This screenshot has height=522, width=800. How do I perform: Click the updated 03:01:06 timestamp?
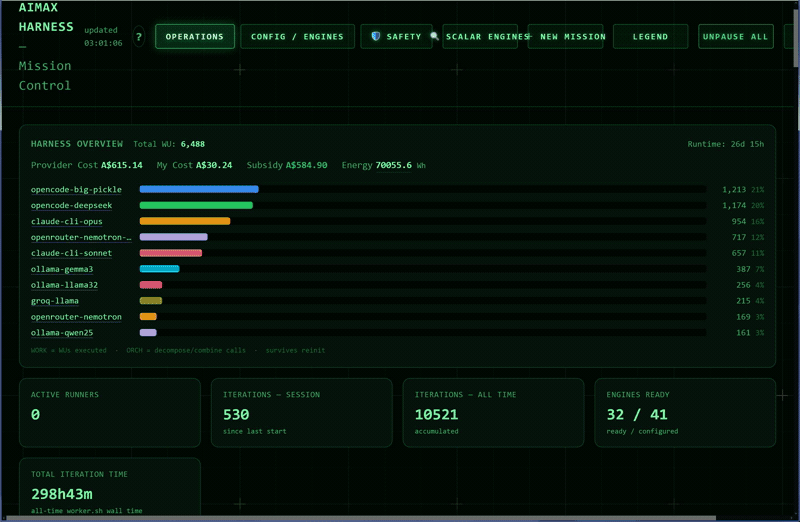coord(103,37)
